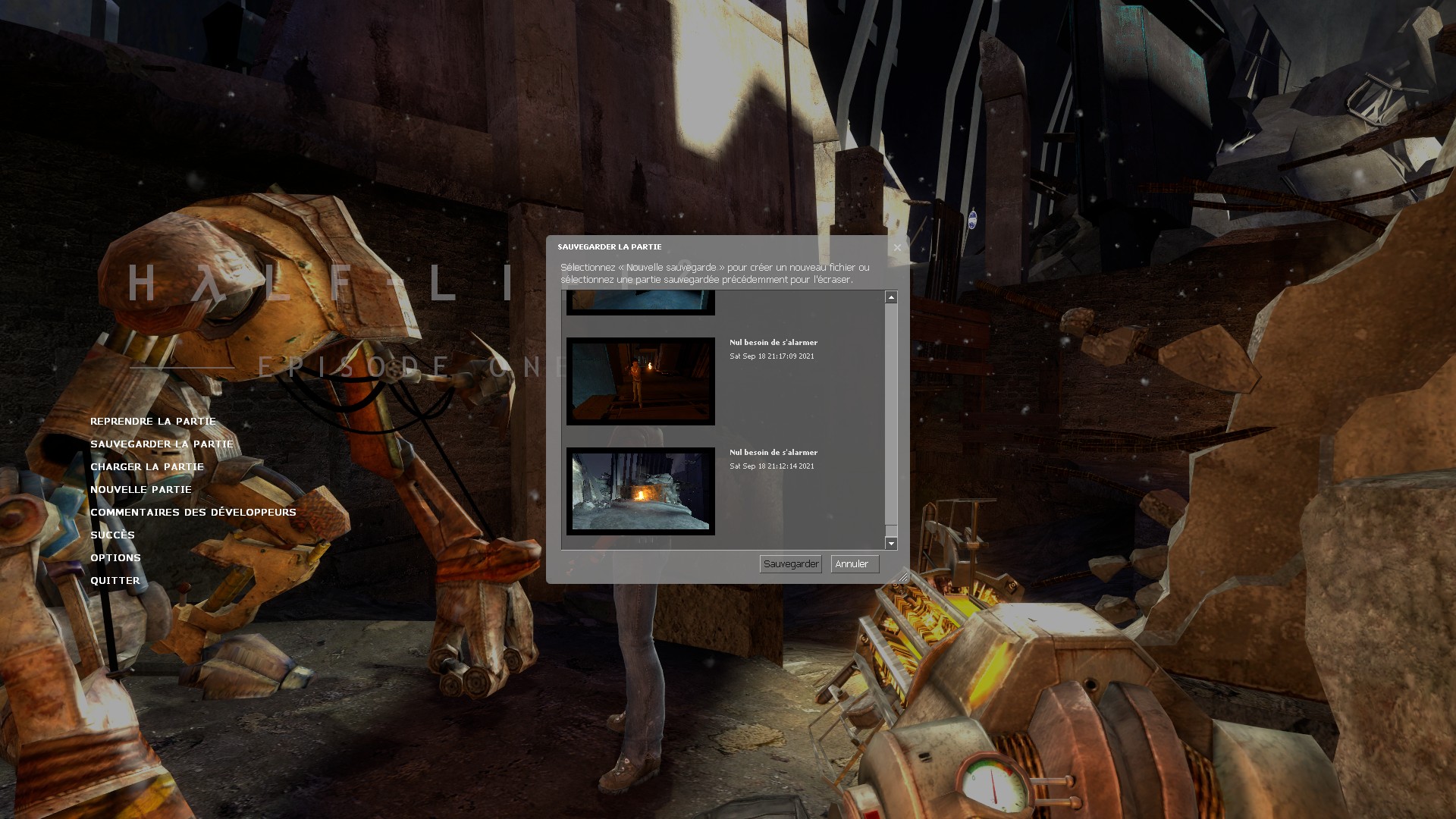Close the Sauvegarder la partie dialog with X

[x=897, y=248]
